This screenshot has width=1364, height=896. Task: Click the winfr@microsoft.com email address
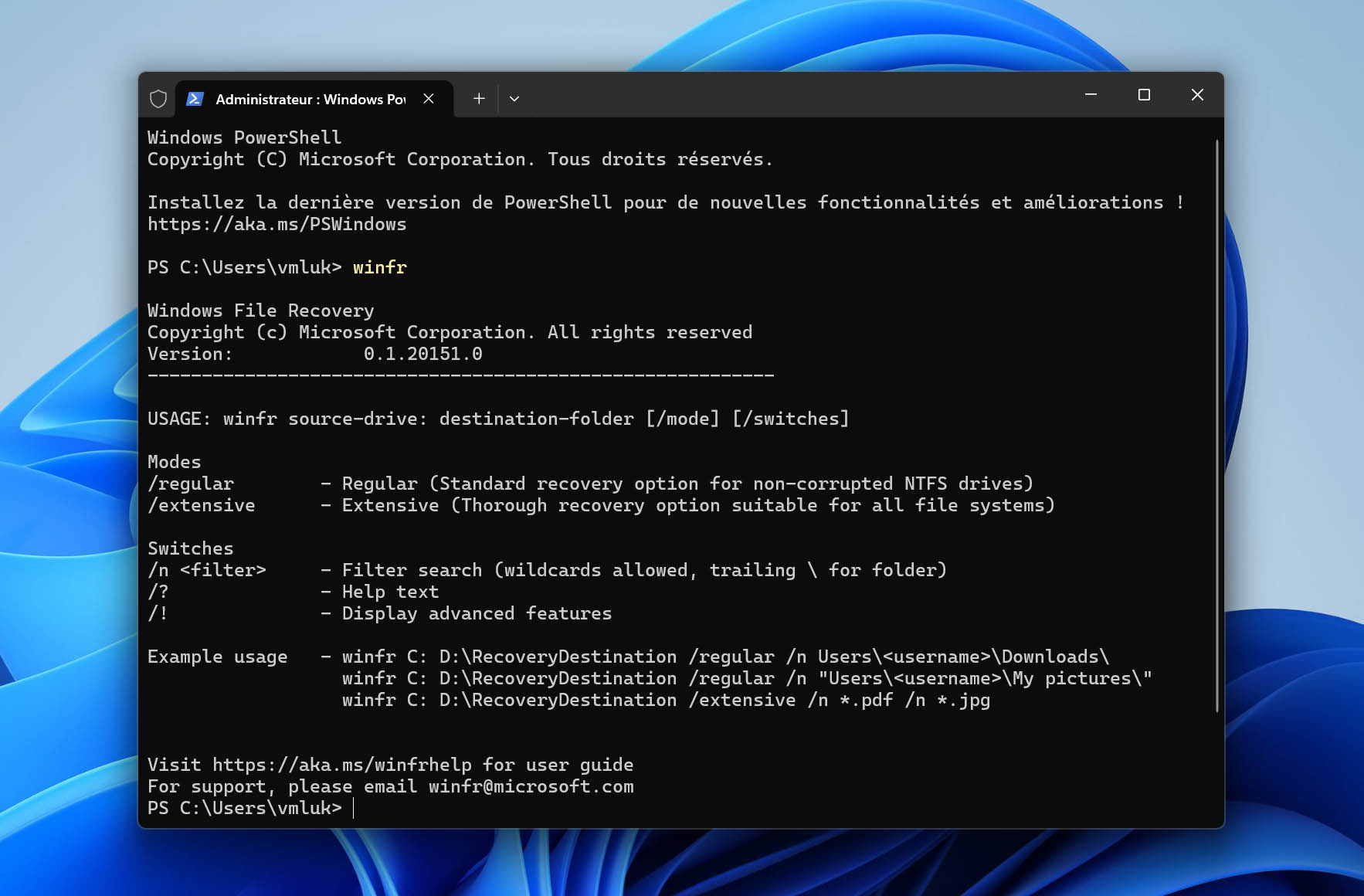(531, 786)
